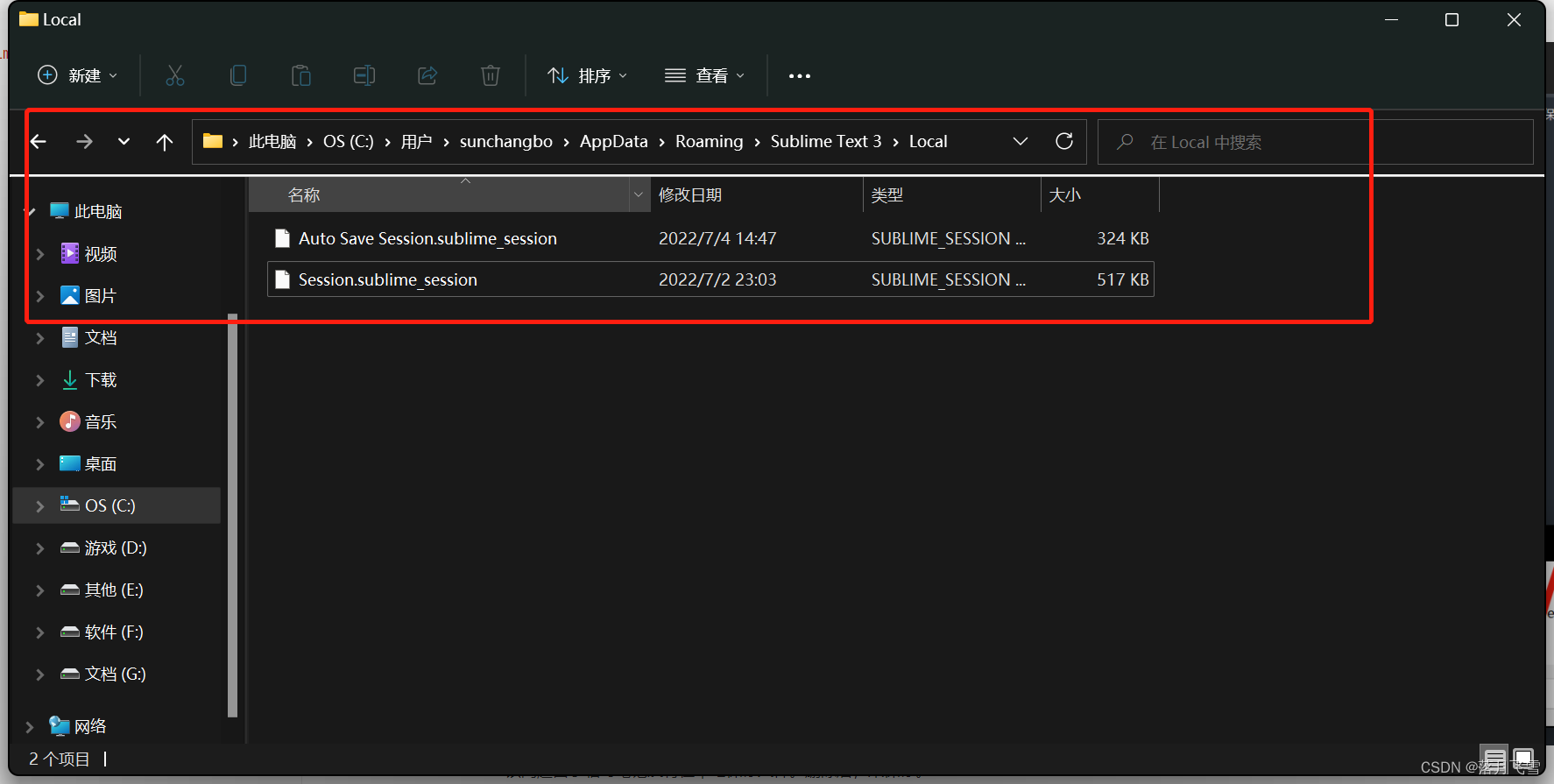This screenshot has height=784, width=1554.
Task: Expand the 文档 folder node
Action: click(x=40, y=338)
